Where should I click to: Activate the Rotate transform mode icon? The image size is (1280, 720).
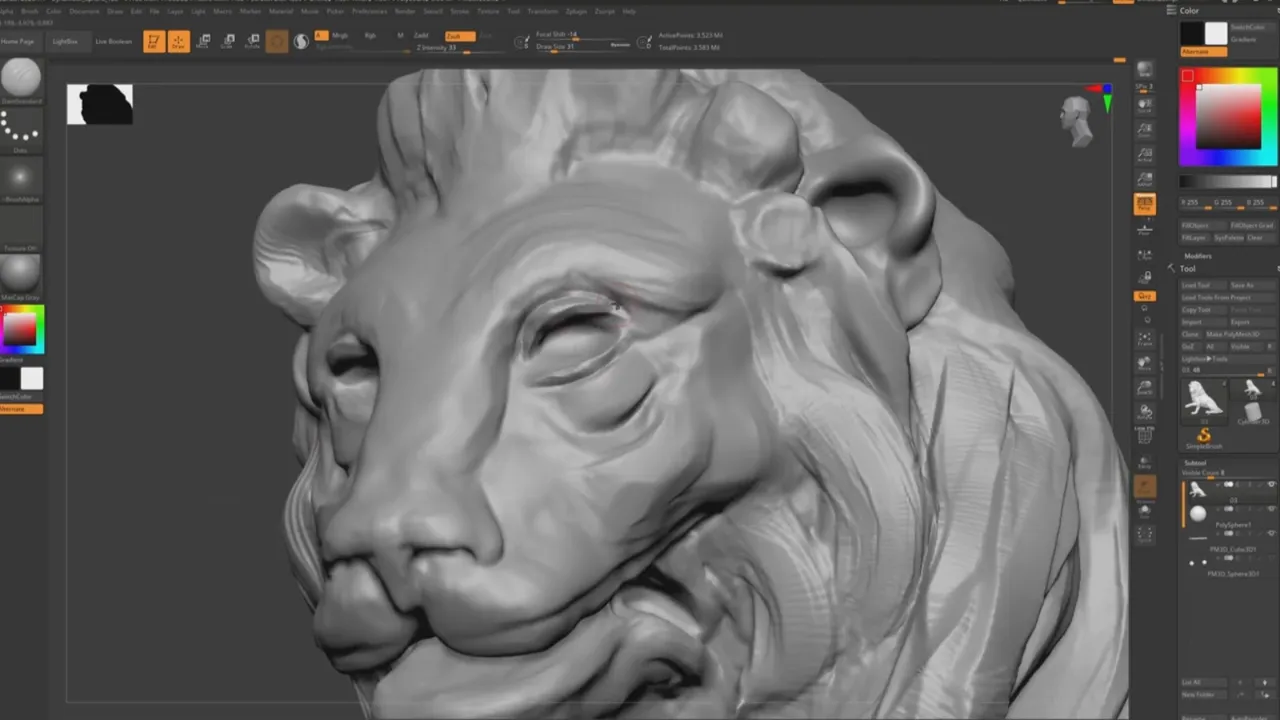tap(252, 41)
